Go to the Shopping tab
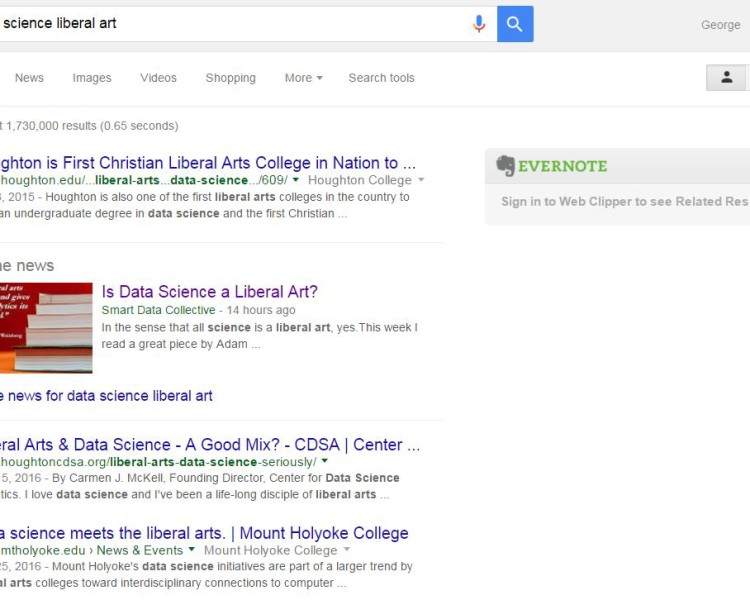 tap(230, 78)
